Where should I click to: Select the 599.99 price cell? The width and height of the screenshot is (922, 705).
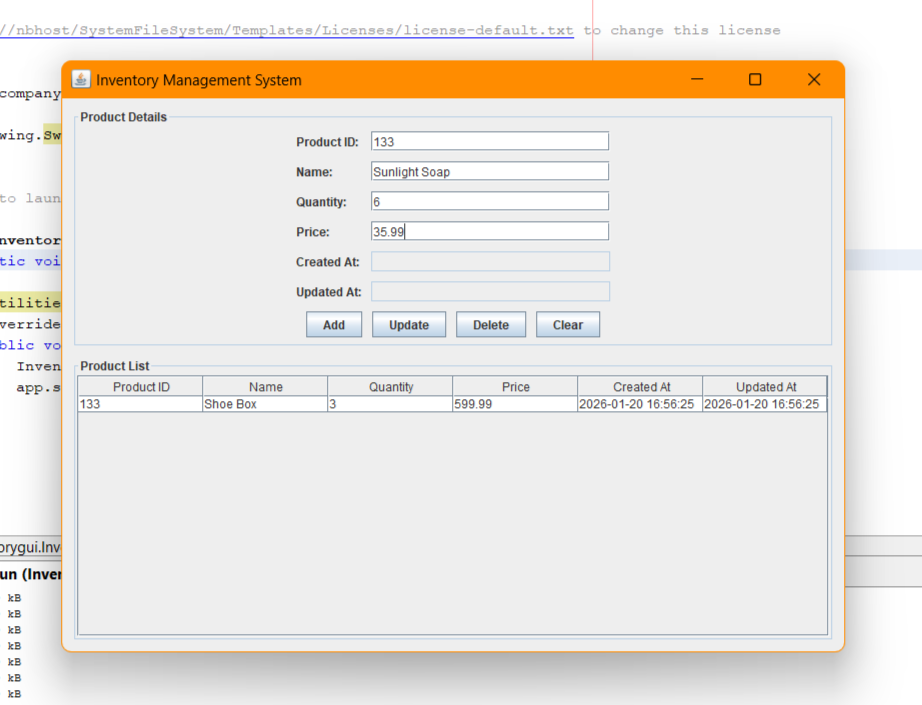click(x=515, y=404)
